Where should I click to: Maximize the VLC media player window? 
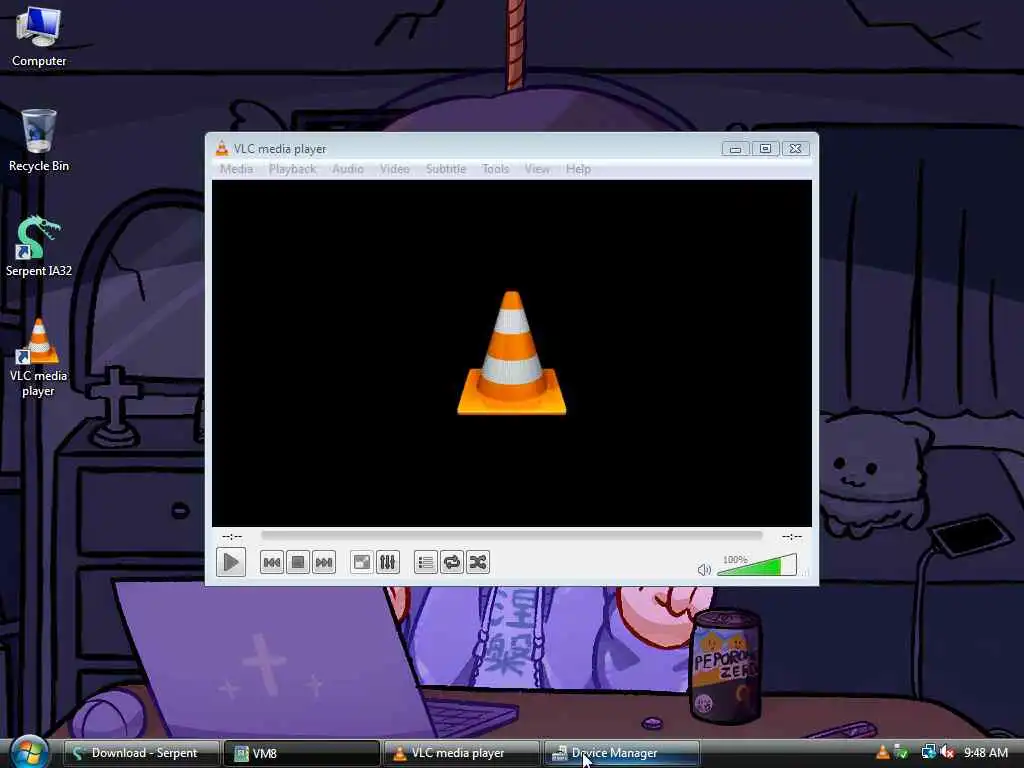coord(765,149)
